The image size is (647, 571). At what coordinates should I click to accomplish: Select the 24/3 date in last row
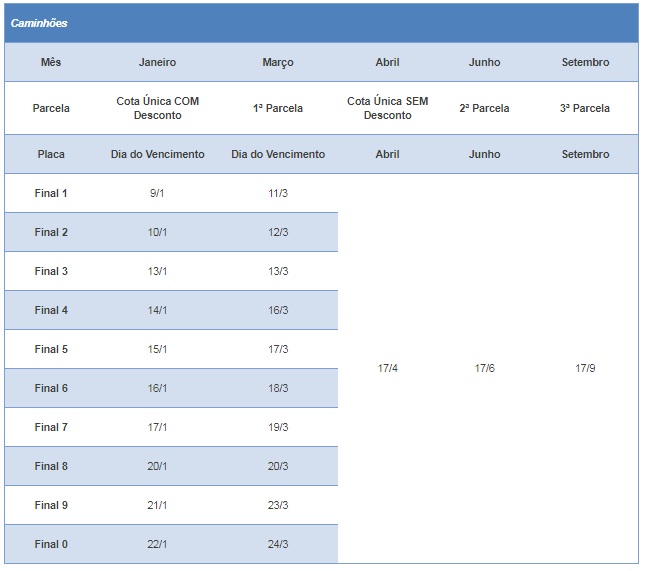[x=278, y=545]
